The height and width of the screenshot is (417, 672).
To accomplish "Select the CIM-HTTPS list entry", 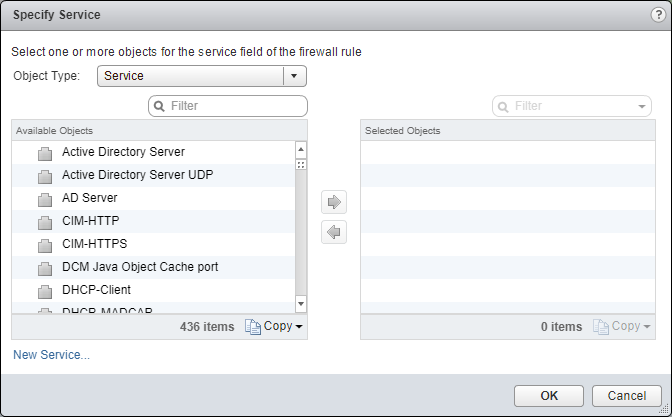I will (94, 244).
